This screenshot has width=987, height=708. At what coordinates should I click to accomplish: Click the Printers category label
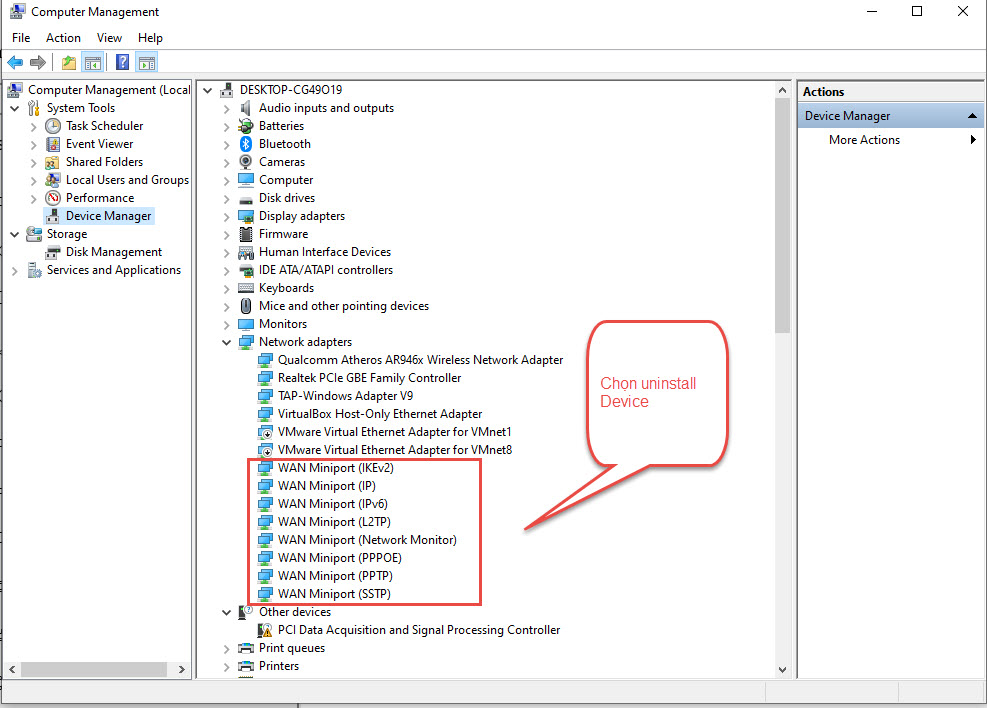click(x=279, y=666)
